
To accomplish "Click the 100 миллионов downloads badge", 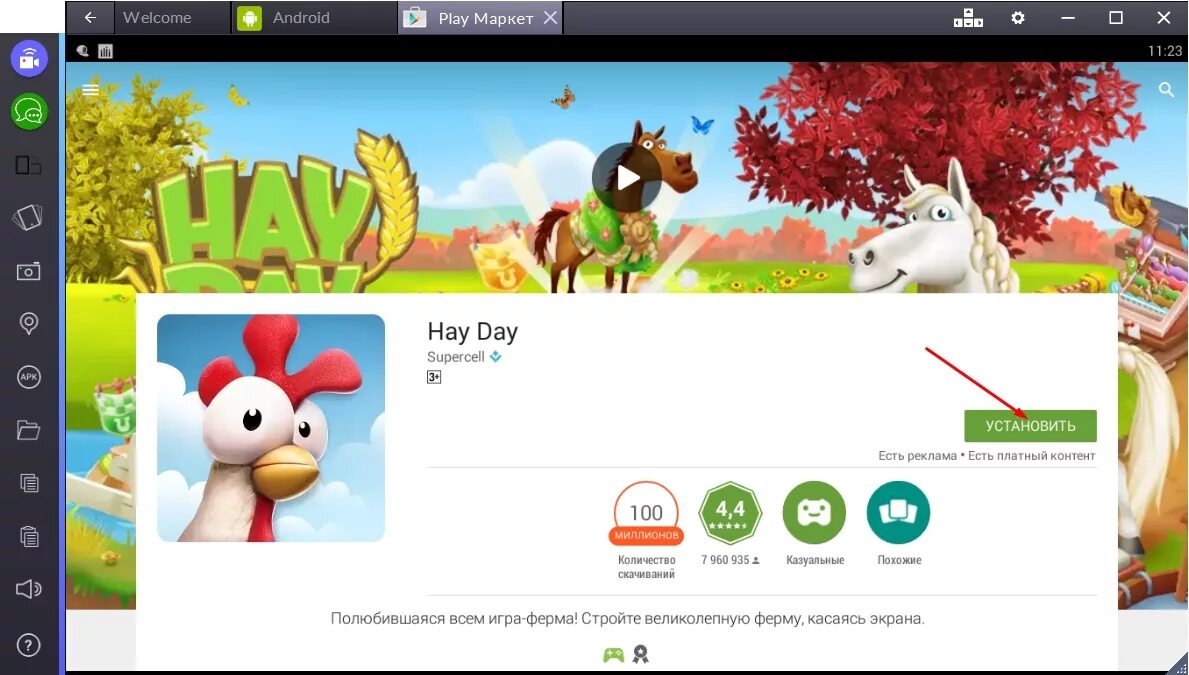I will (x=646, y=514).
